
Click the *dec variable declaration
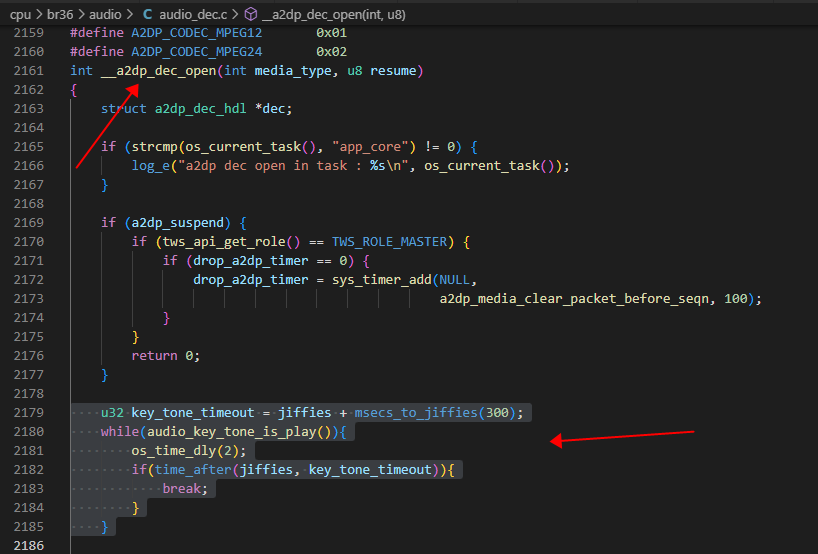coord(270,109)
